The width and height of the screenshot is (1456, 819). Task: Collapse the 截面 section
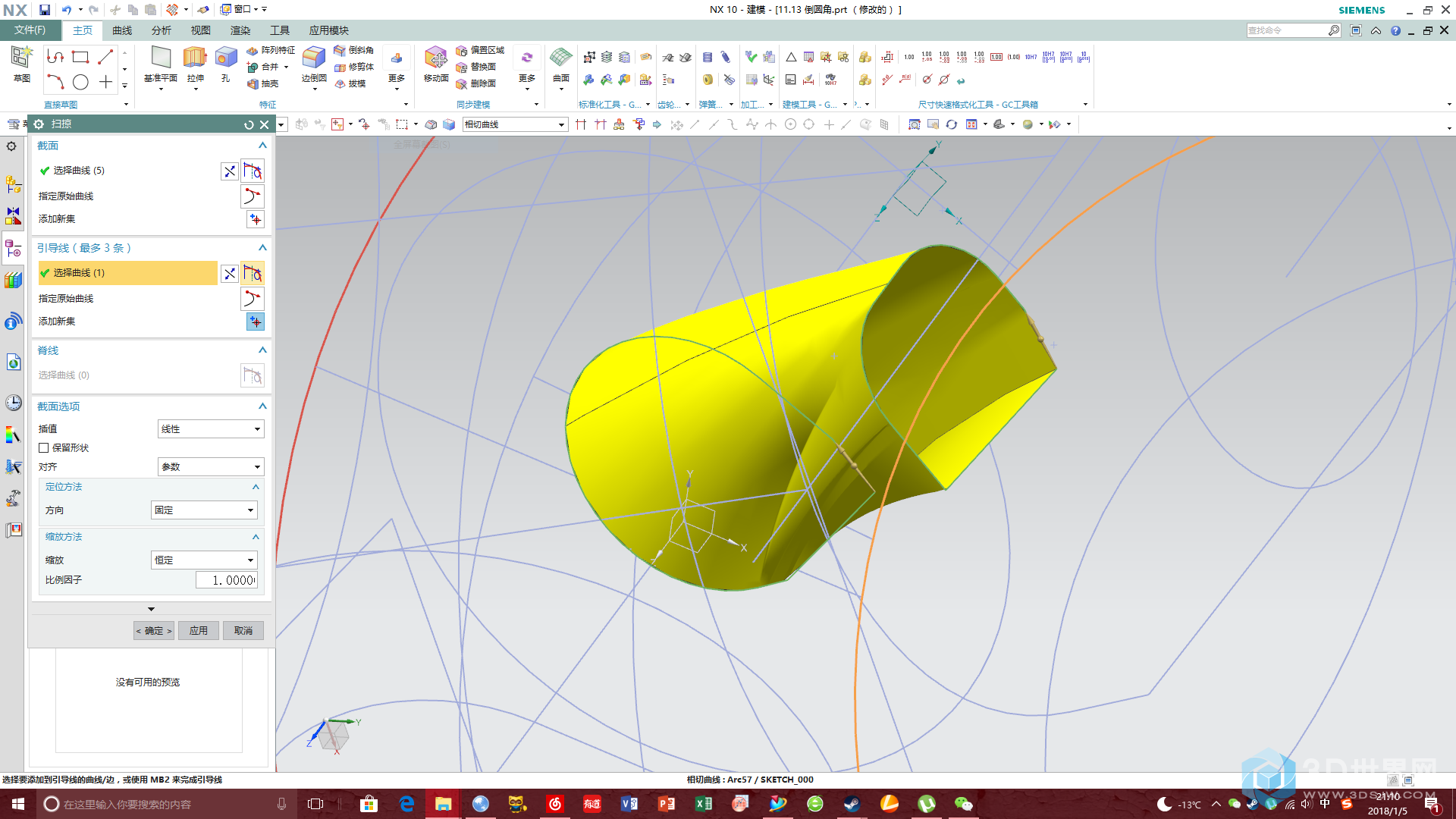point(262,146)
